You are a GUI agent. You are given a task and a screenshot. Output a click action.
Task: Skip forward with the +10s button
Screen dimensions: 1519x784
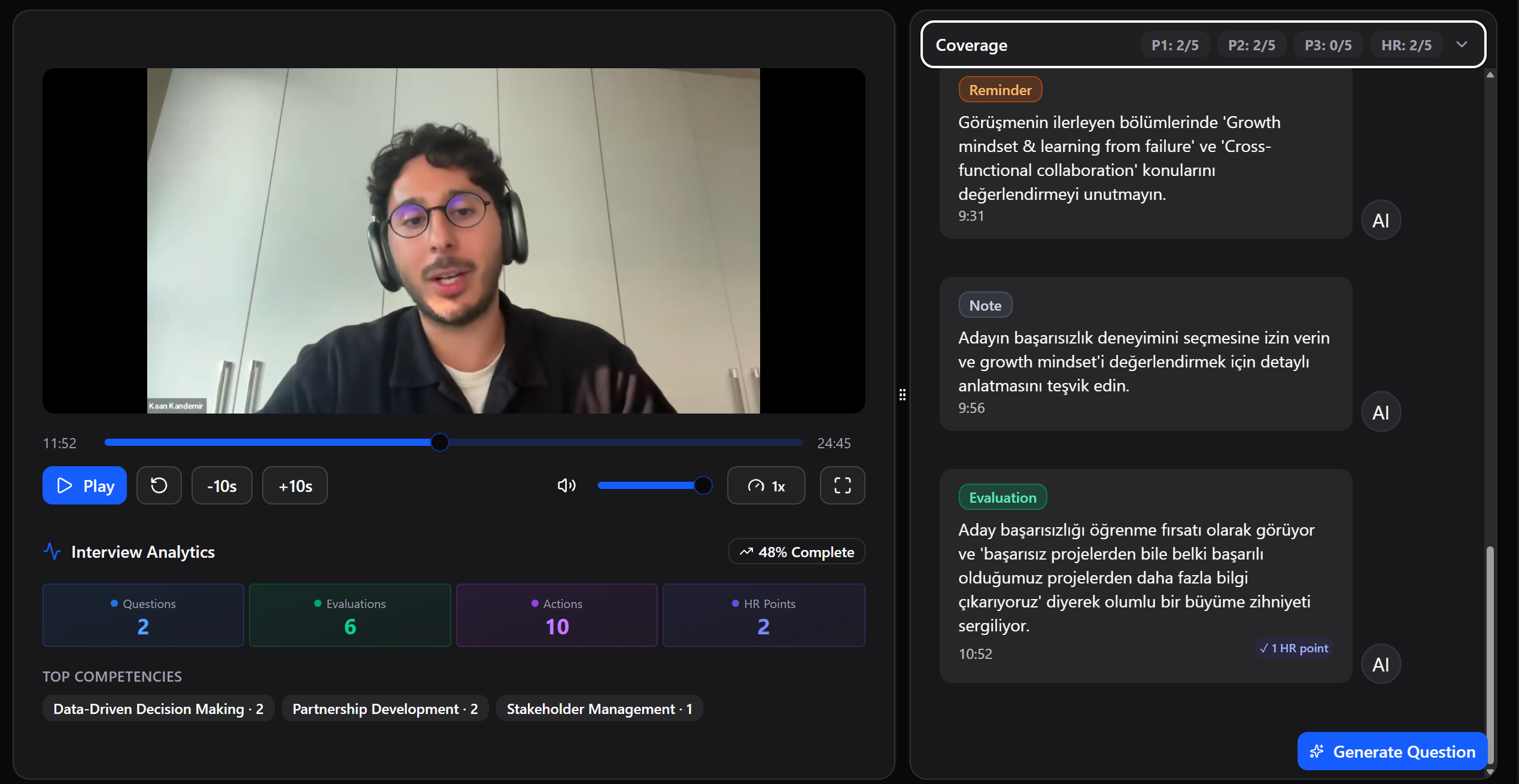click(x=295, y=485)
